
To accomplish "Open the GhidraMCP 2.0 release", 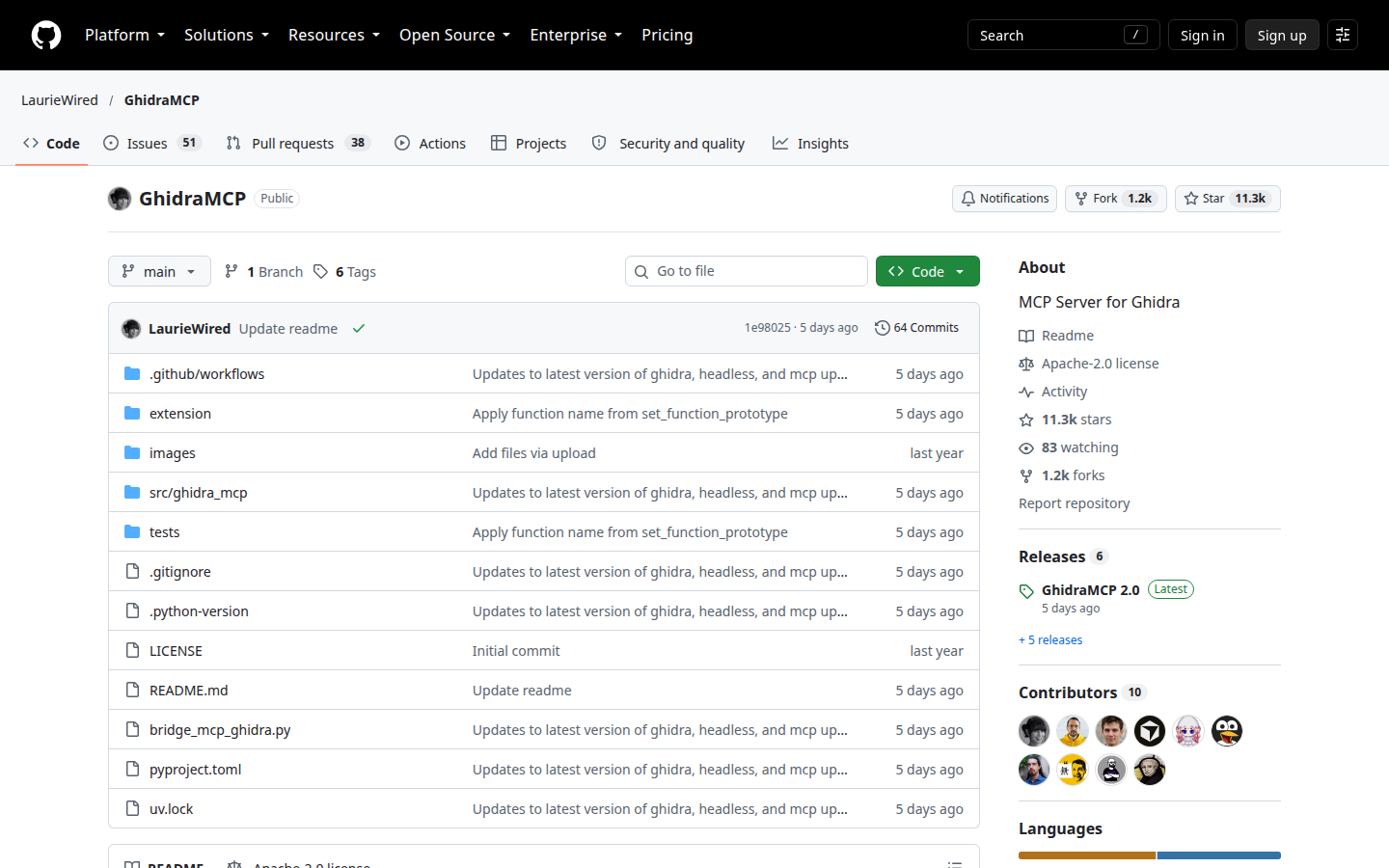I will tap(1090, 589).
